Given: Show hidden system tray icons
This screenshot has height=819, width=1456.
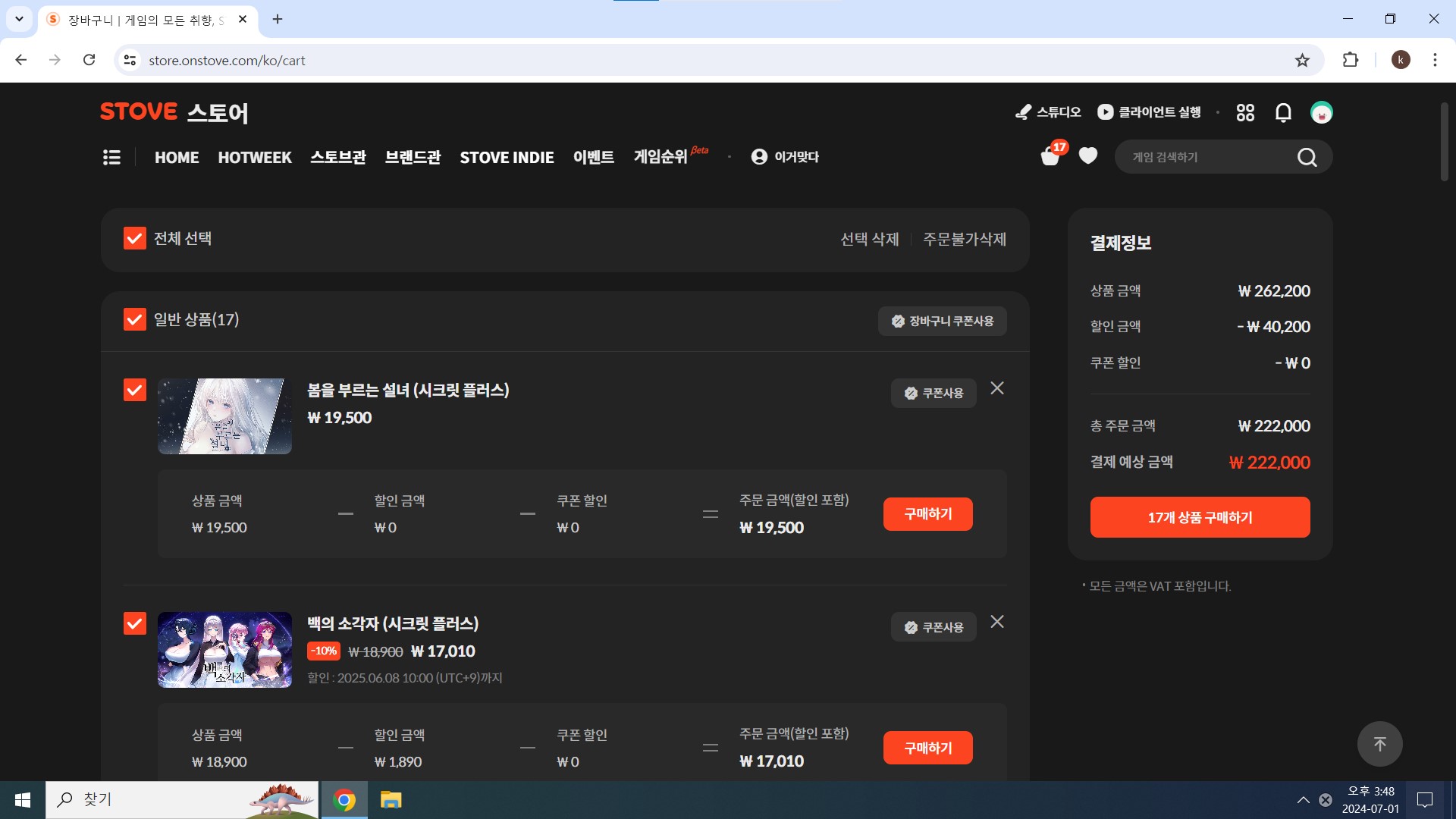Looking at the screenshot, I should (x=1303, y=800).
